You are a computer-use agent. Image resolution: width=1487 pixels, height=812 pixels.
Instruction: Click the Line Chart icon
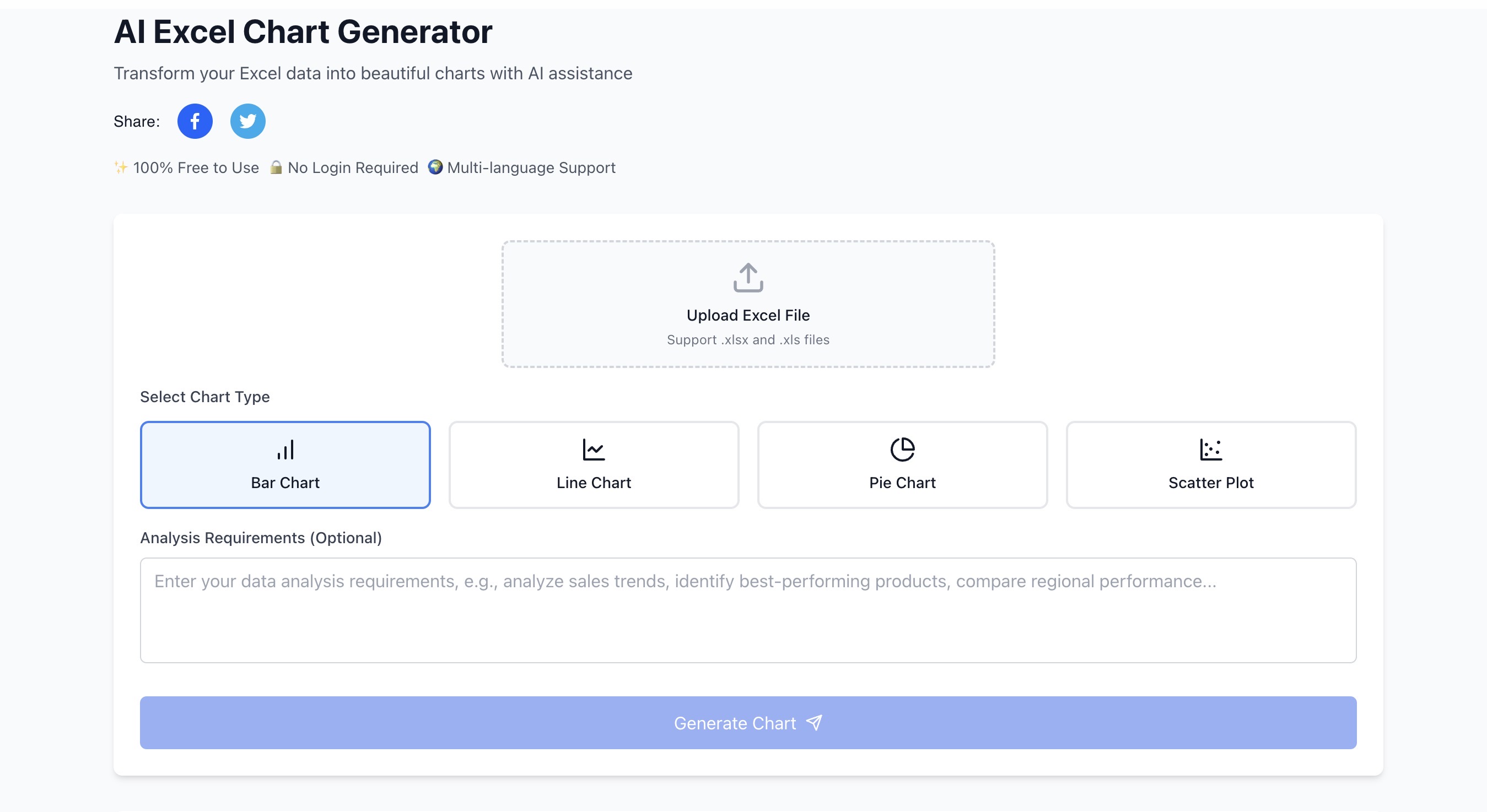(594, 450)
